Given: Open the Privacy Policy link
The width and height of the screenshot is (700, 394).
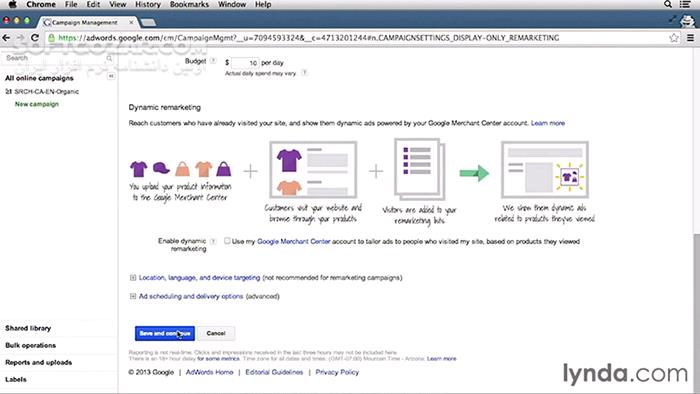Looking at the screenshot, I should click(337, 372).
